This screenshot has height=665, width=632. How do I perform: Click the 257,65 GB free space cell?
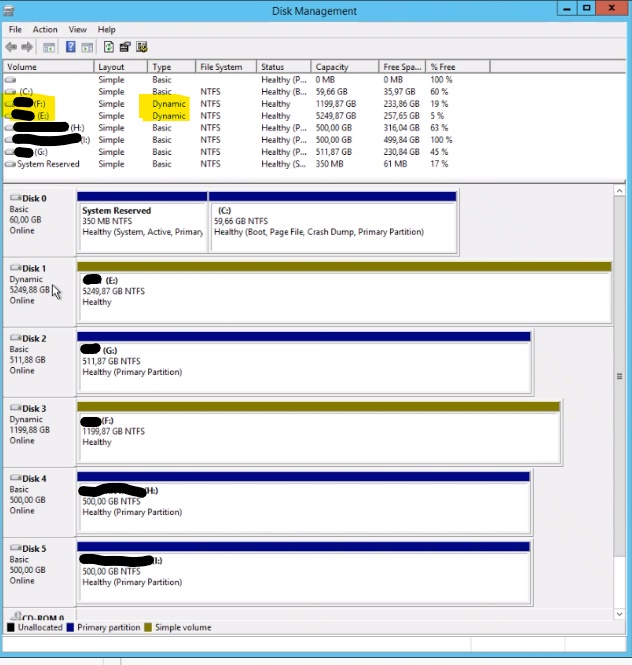point(401,116)
